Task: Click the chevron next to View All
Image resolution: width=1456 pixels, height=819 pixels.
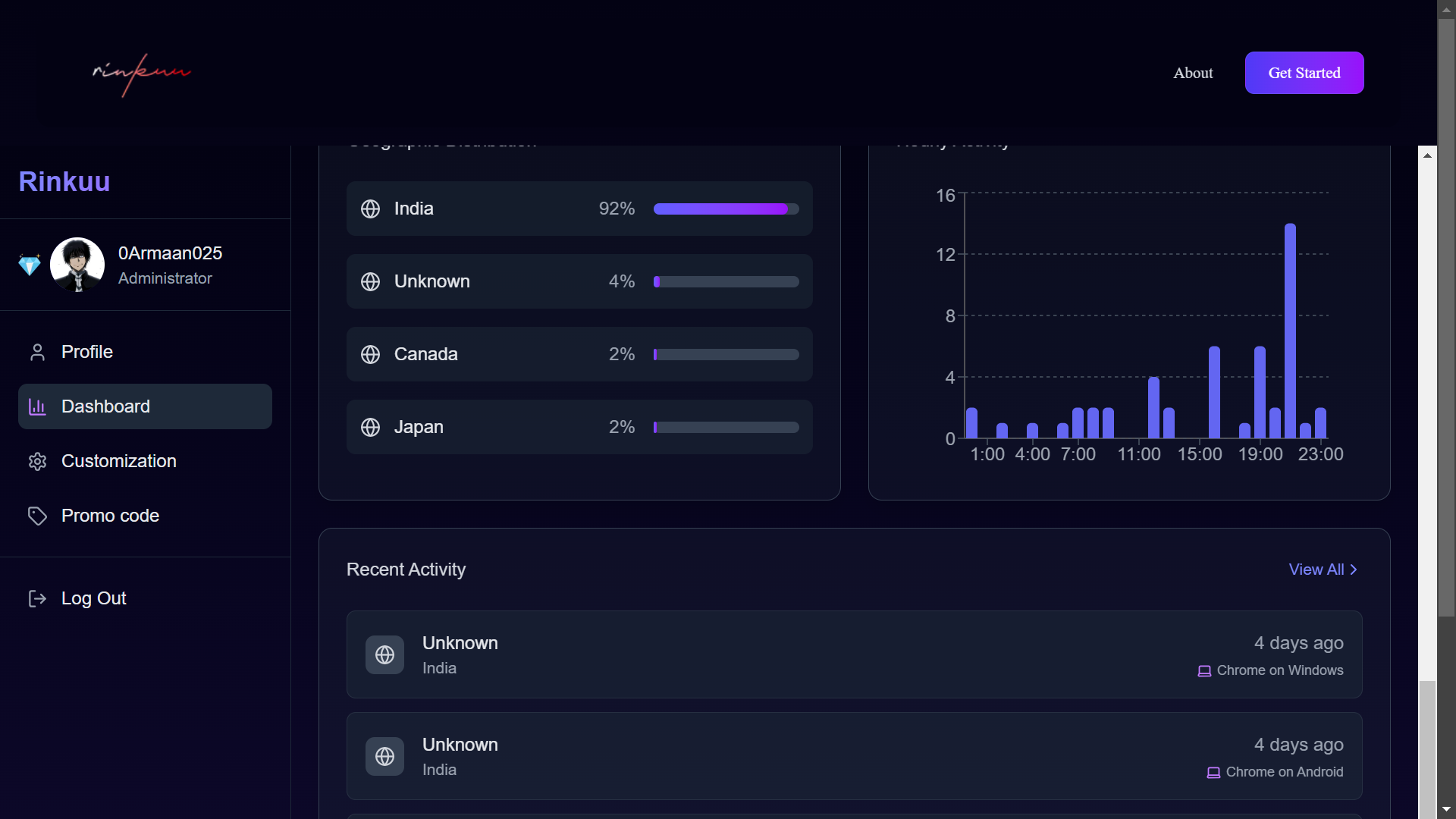Action: [x=1354, y=570]
